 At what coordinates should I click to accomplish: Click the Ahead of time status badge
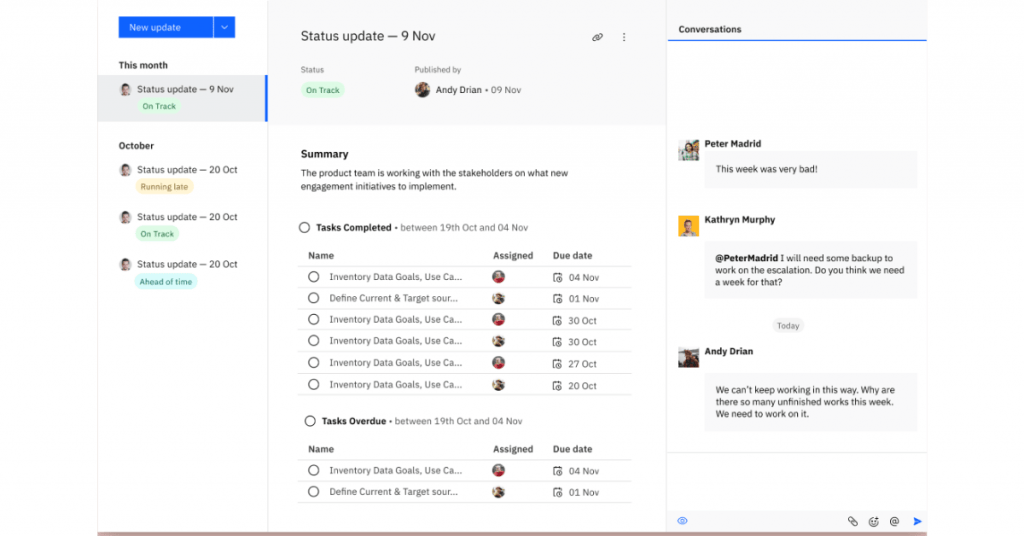tap(166, 282)
